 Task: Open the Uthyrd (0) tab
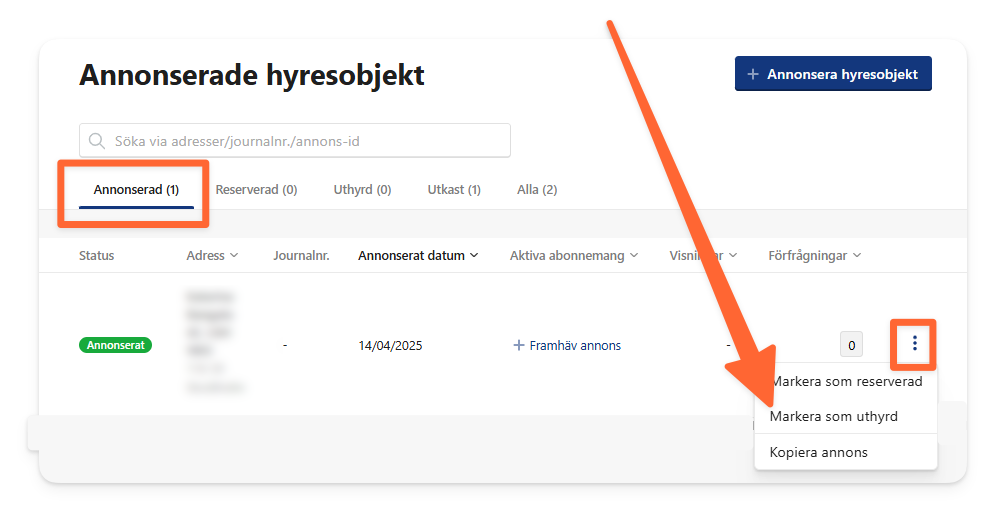(x=362, y=190)
